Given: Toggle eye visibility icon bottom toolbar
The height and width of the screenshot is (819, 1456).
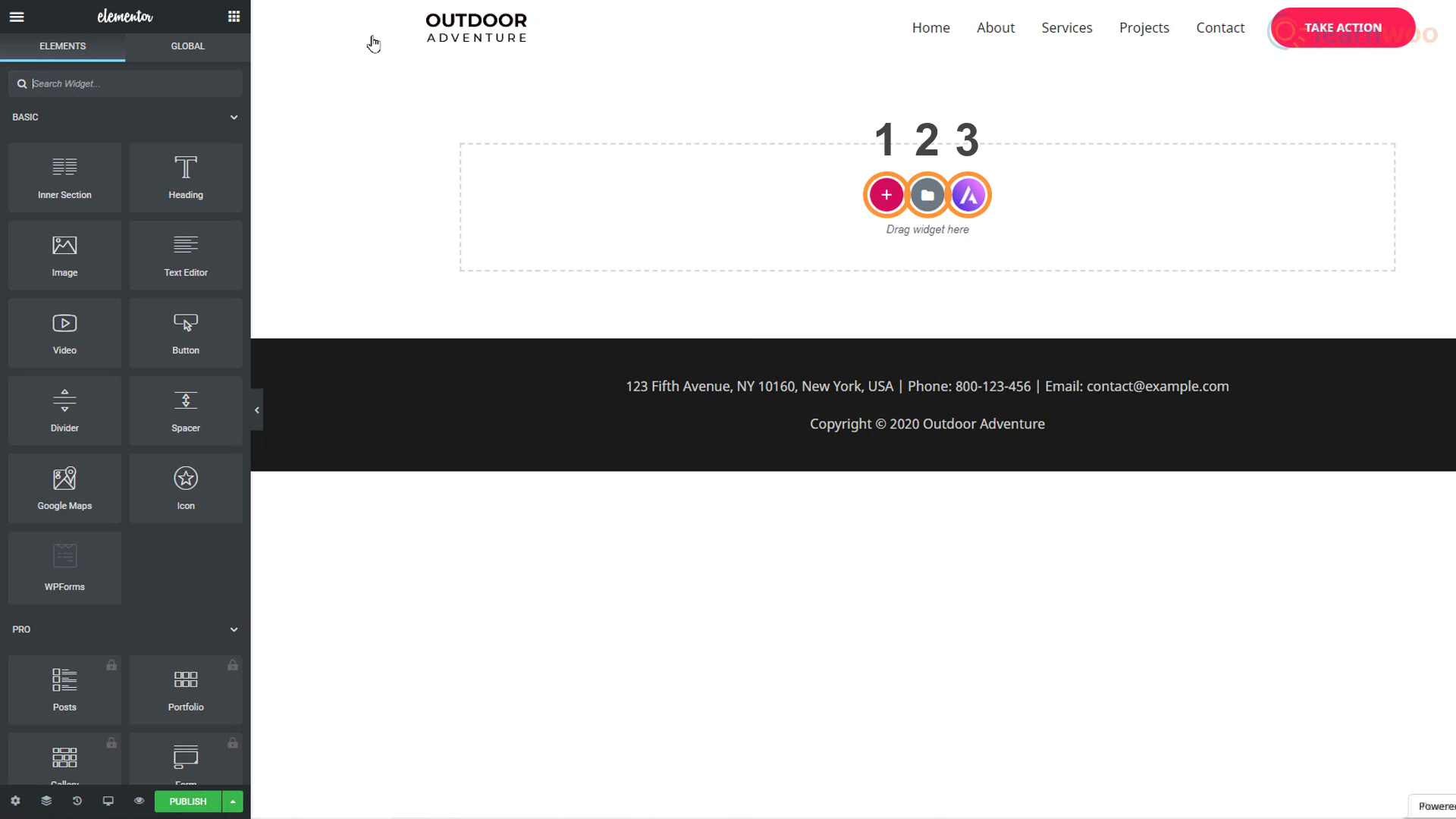Looking at the screenshot, I should [139, 801].
